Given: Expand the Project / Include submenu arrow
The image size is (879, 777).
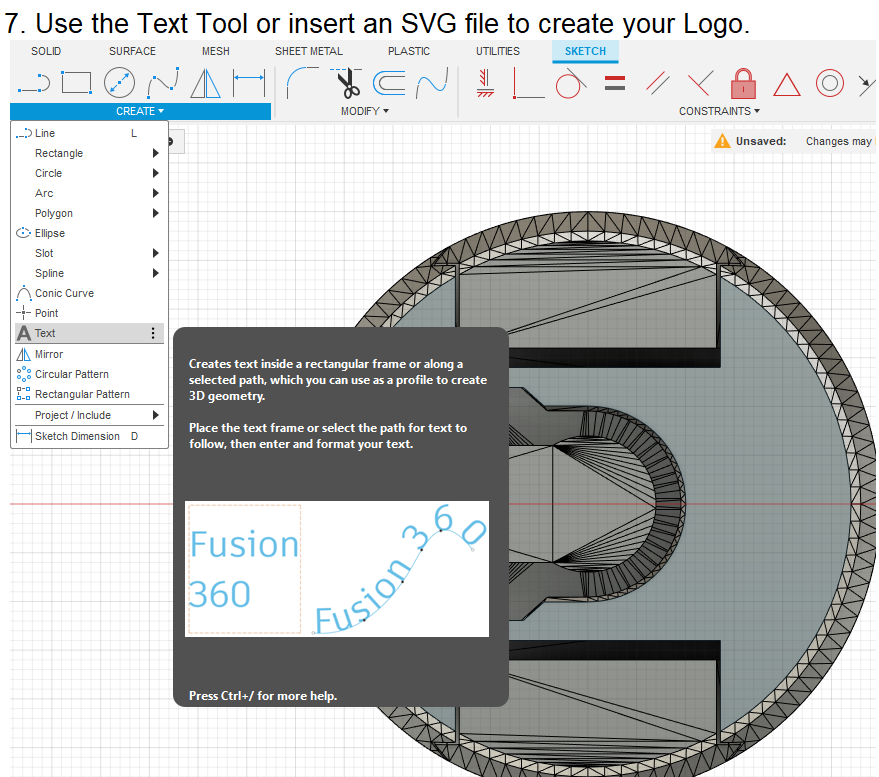Looking at the screenshot, I should (156, 415).
